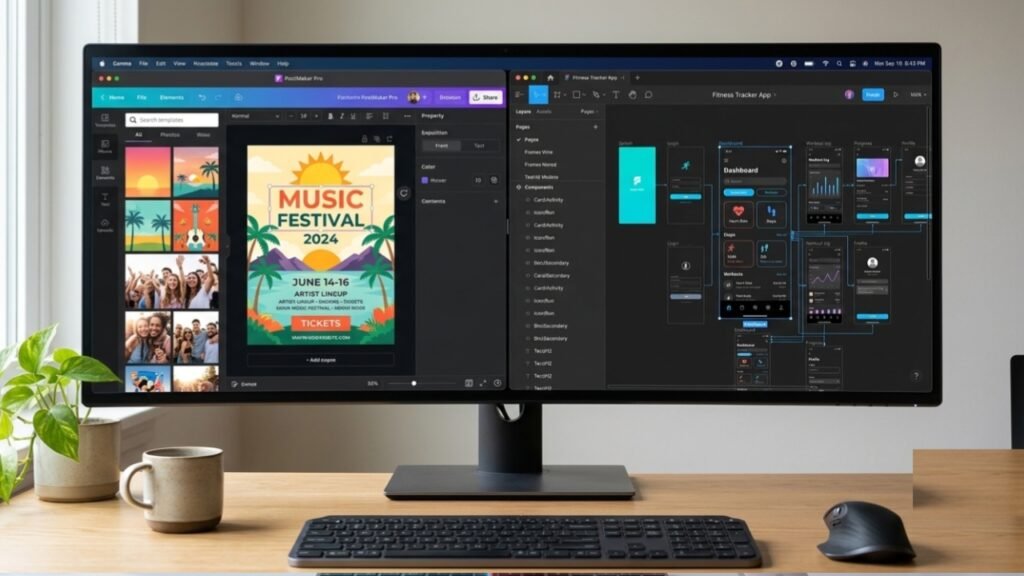Select the Front option under Exposition

[x=441, y=146]
